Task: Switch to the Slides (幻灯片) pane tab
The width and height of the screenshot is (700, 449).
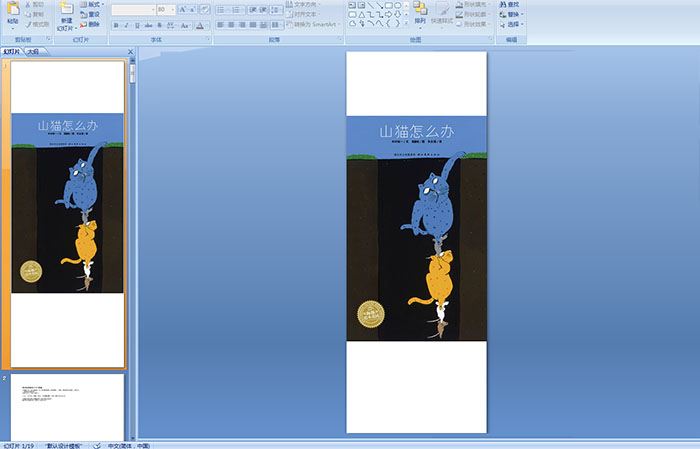Action: [12, 52]
